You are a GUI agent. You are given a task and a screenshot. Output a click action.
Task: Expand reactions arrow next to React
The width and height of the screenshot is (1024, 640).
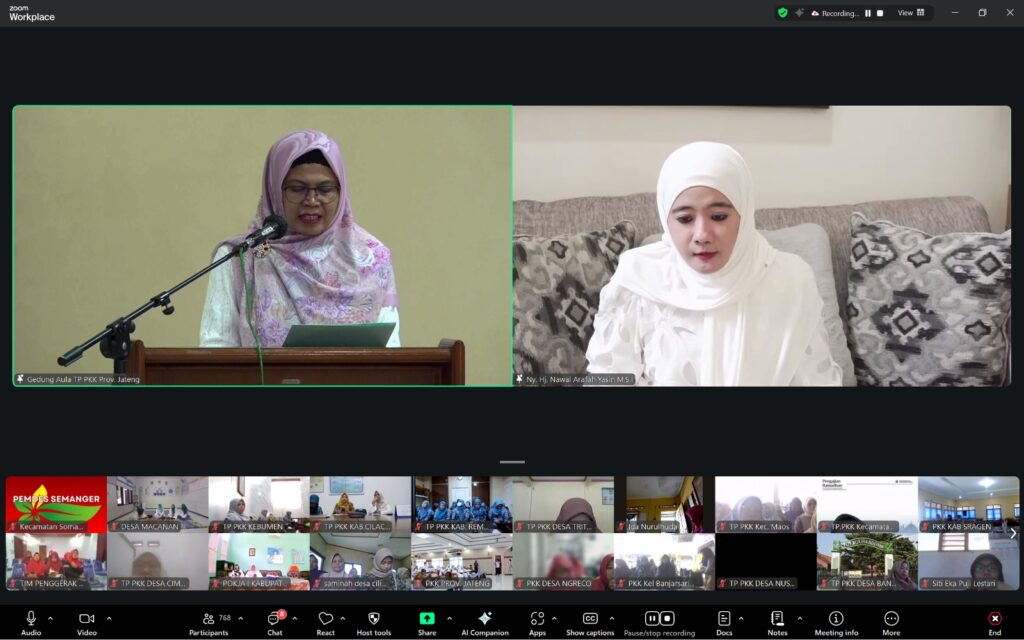coord(343,618)
